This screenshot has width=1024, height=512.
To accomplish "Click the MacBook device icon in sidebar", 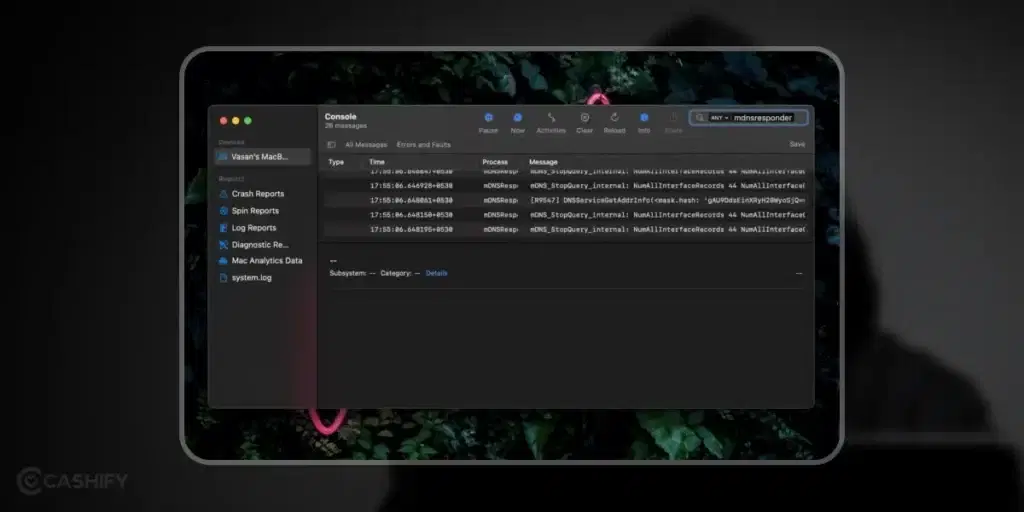I will (x=223, y=157).
